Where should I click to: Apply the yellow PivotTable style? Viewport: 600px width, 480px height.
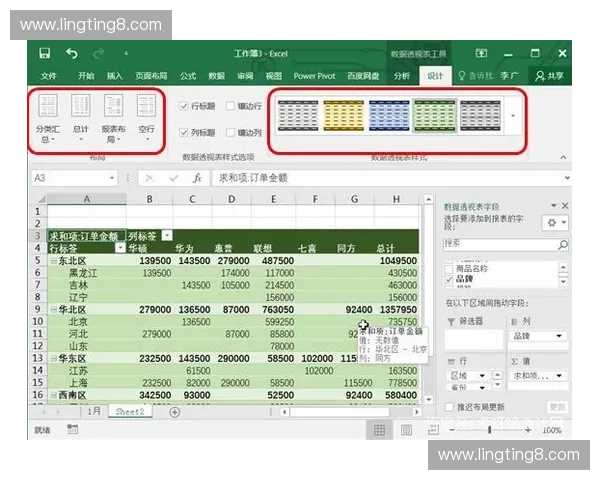344,115
